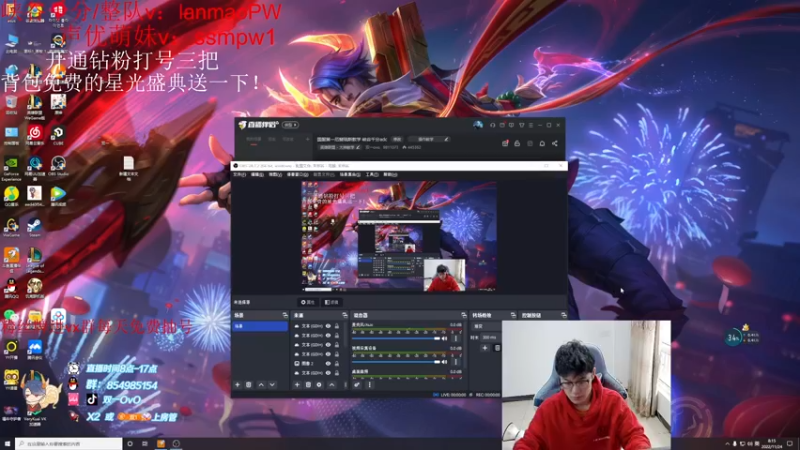Adjust the second mixer channel volume slider

coord(396,362)
